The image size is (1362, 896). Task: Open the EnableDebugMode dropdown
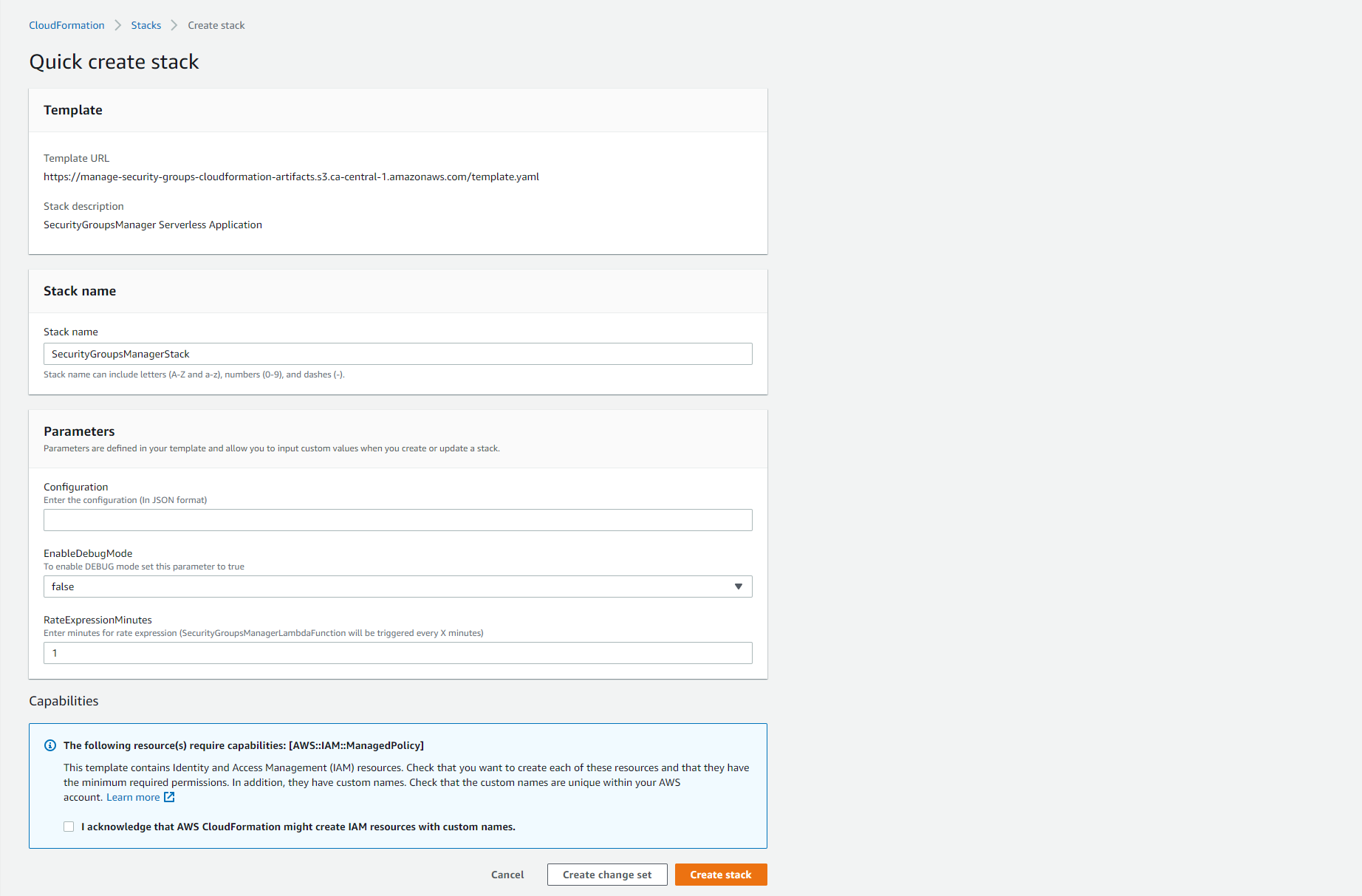pos(398,586)
